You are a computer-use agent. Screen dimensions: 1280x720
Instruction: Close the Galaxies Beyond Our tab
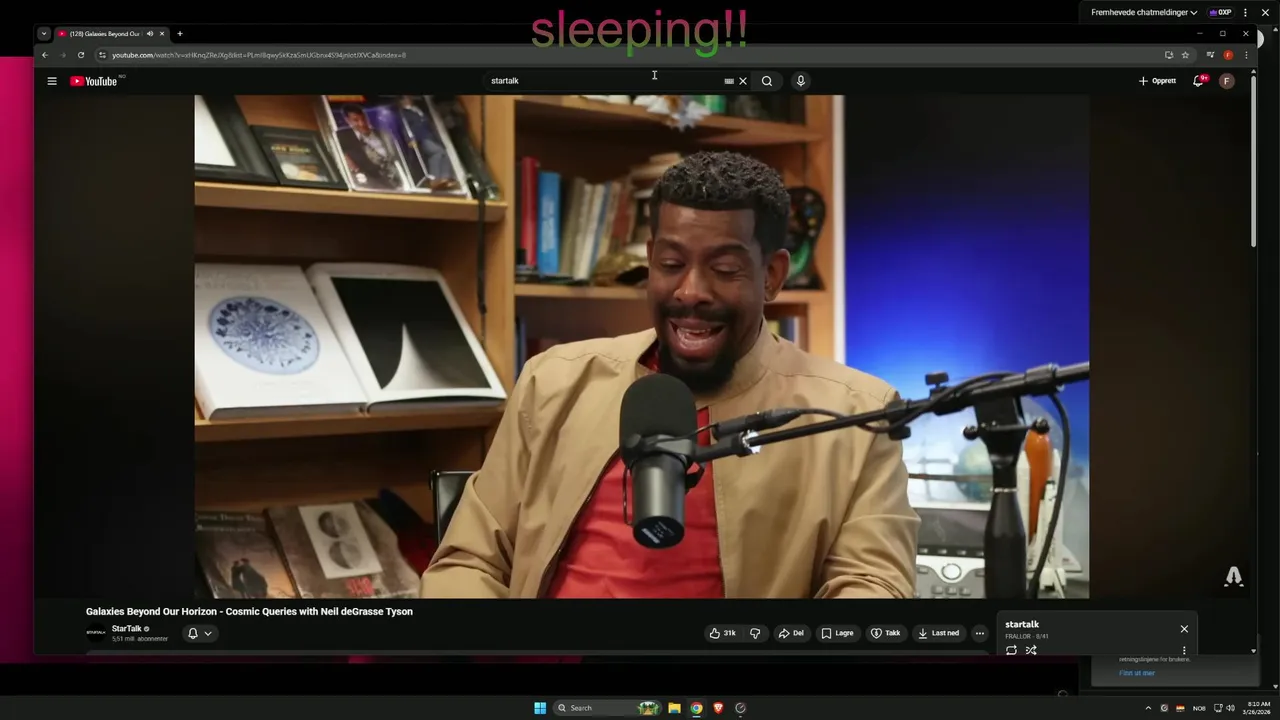(162, 34)
